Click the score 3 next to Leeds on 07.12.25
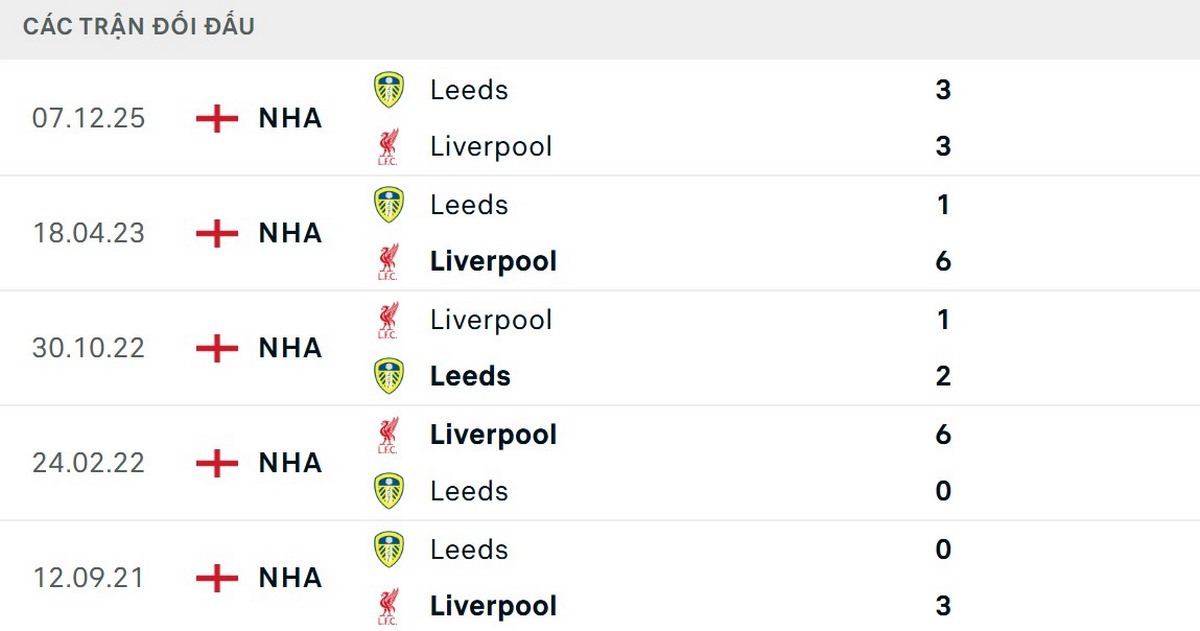Screen dimensions: 1200x631 (x=941, y=89)
